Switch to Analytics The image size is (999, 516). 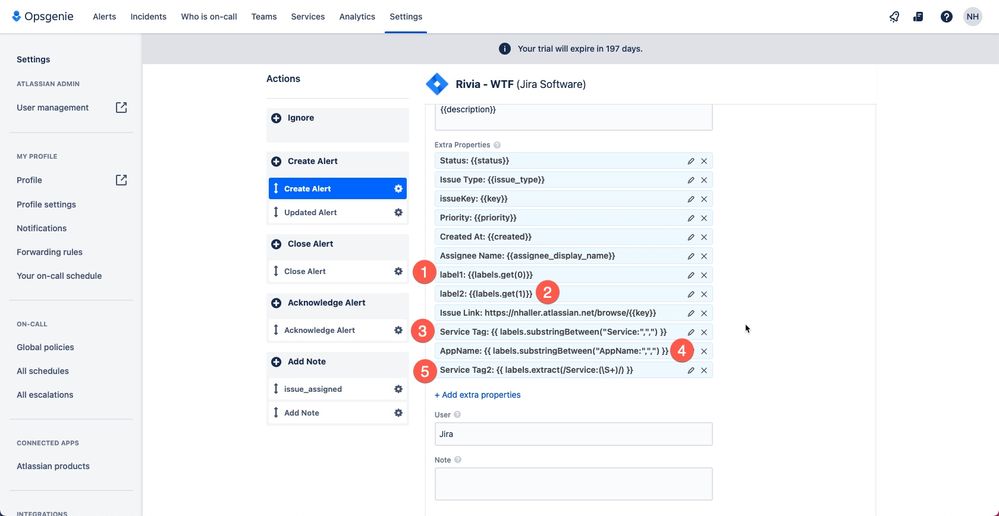(x=357, y=17)
